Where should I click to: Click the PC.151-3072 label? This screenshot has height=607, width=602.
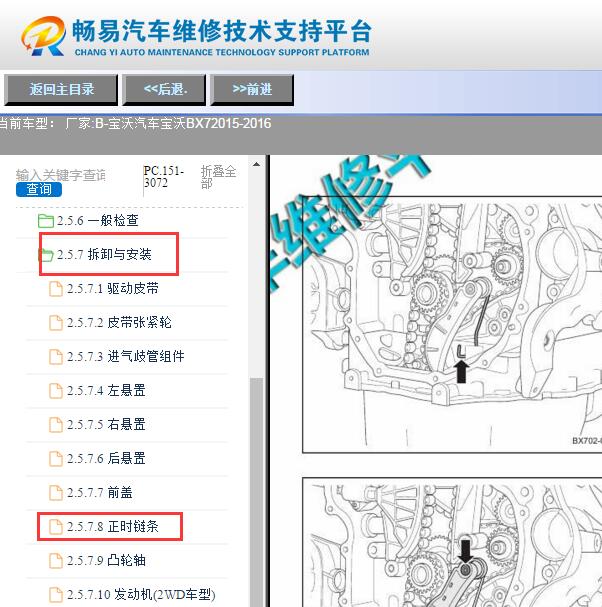click(x=163, y=177)
